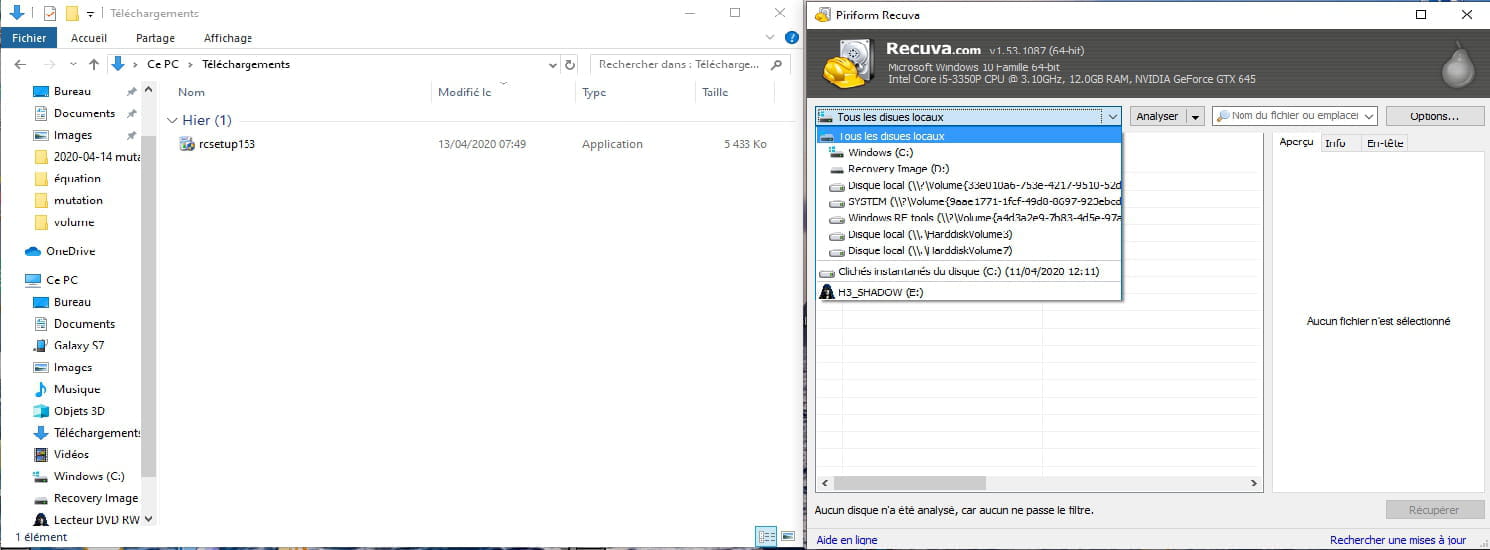The height and width of the screenshot is (550, 1490).
Task: Click the H3_SHADOW (E:) drive icon in Recuva
Action: tap(827, 292)
